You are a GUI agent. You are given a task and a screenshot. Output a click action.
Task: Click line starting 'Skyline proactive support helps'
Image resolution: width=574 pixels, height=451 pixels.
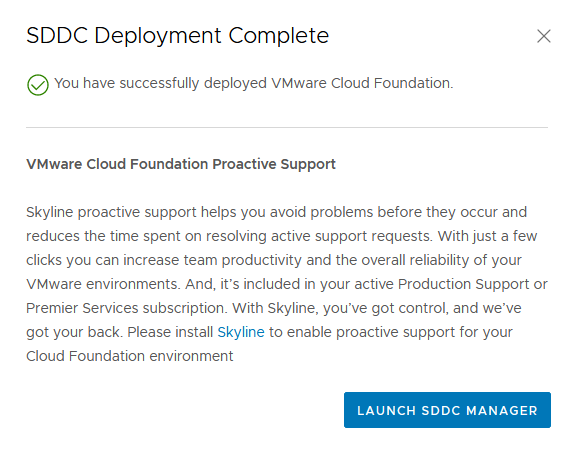tap(276, 212)
